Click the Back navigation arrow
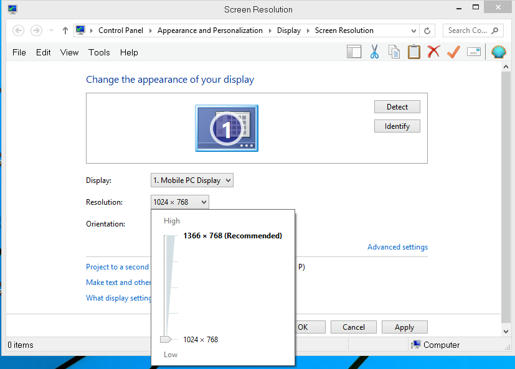Image resolution: width=515 pixels, height=369 pixels. pyautogui.click(x=18, y=31)
